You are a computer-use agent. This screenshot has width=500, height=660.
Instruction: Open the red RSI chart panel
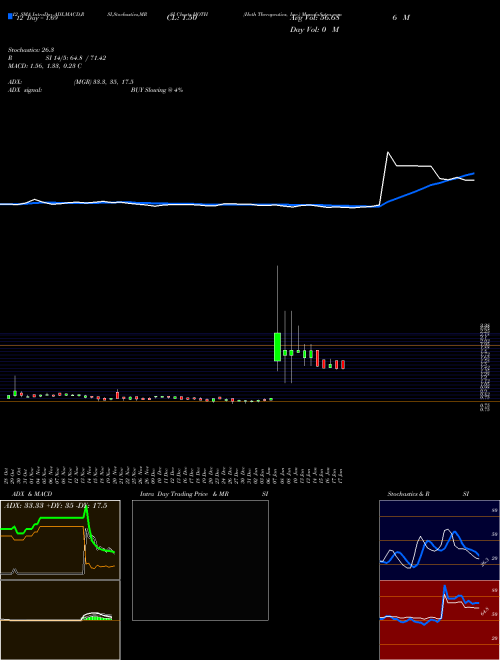click(439, 620)
